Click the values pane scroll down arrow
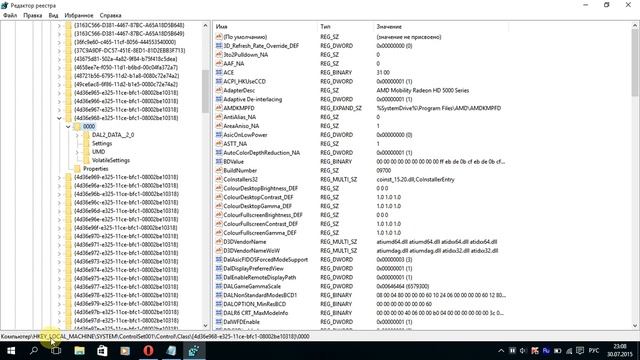The height and width of the screenshot is (360, 640). click(635, 325)
